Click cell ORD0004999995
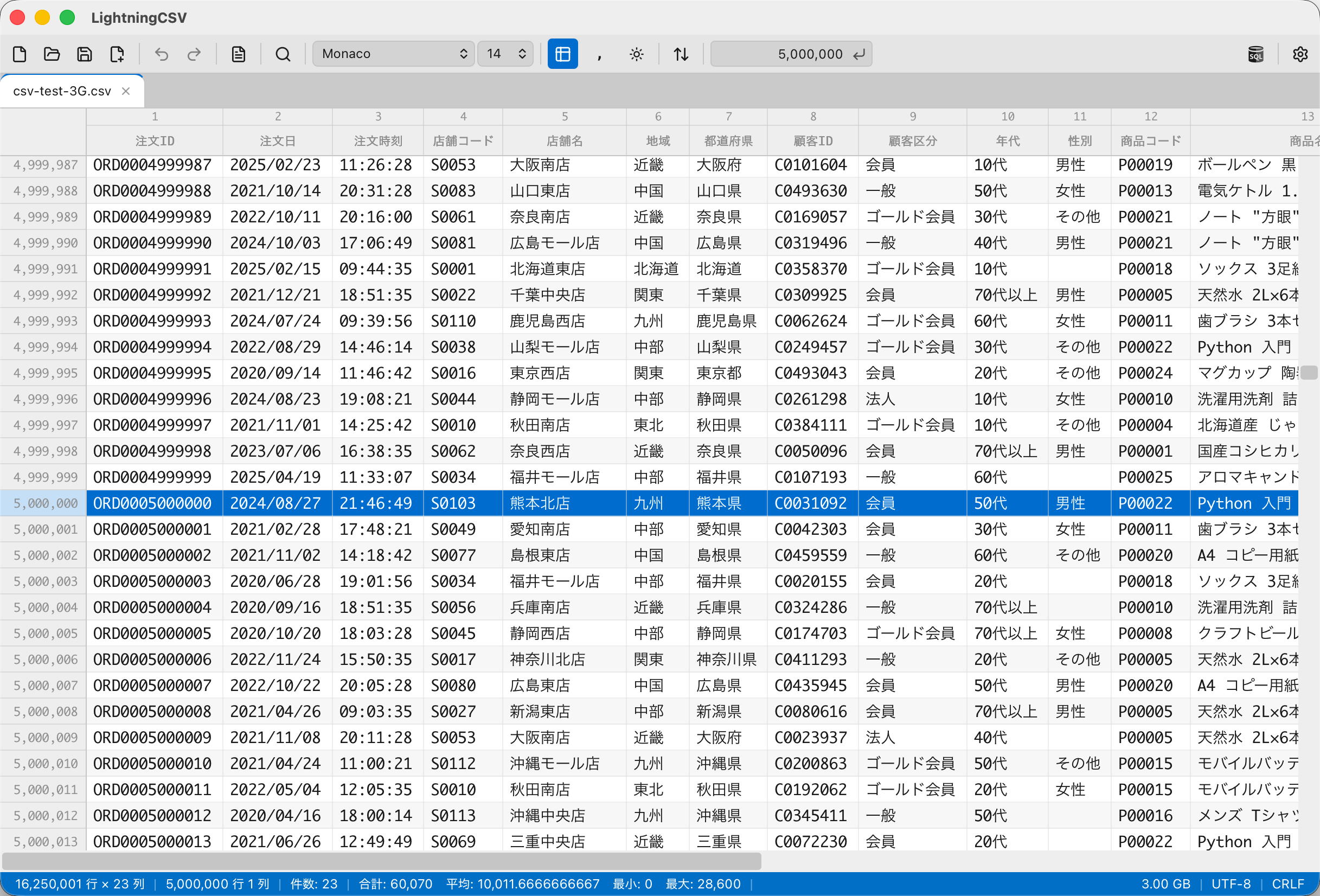Screen dimensions: 1320x896 pyautogui.click(x=155, y=373)
